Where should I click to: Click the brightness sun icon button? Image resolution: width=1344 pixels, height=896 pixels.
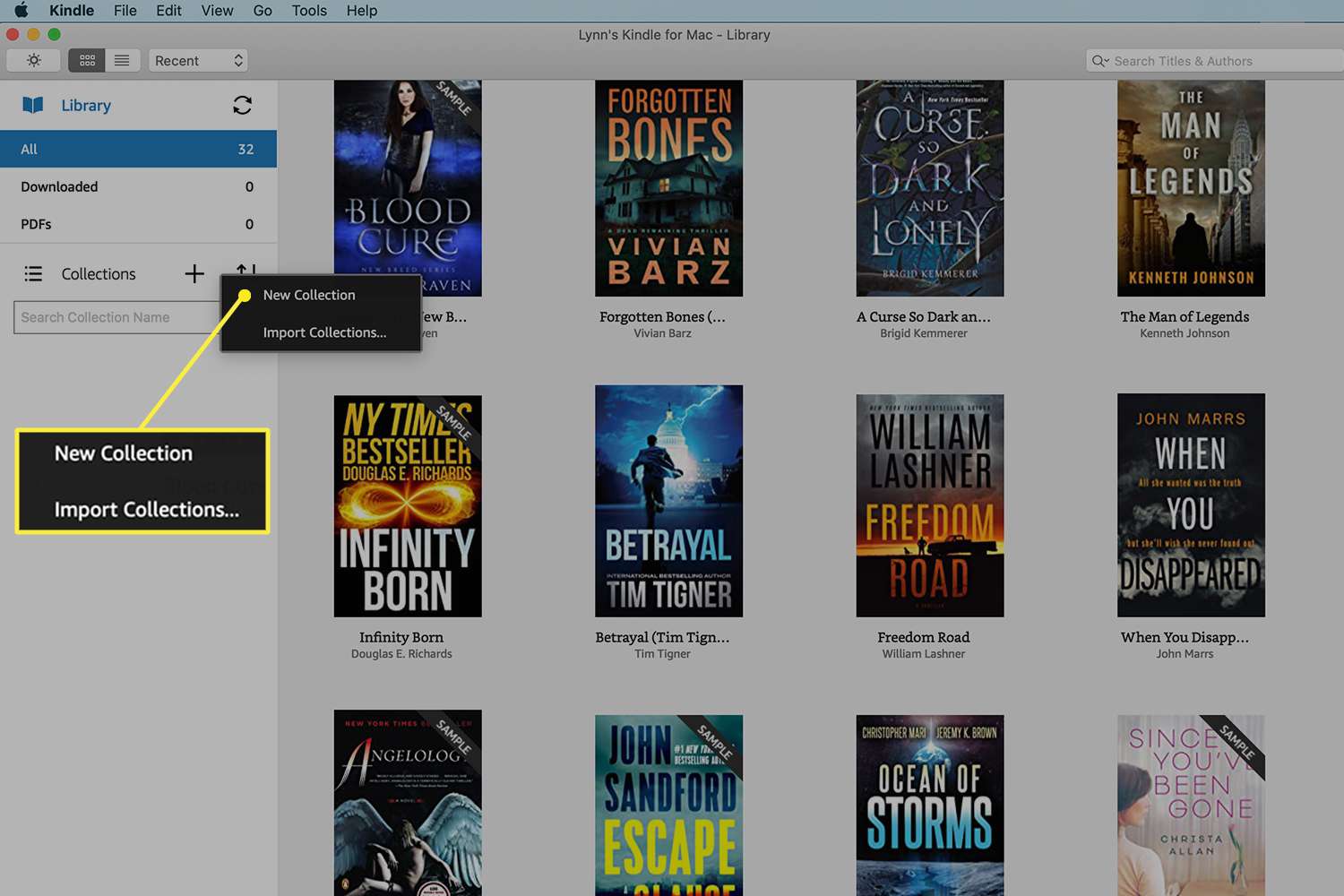point(33,60)
